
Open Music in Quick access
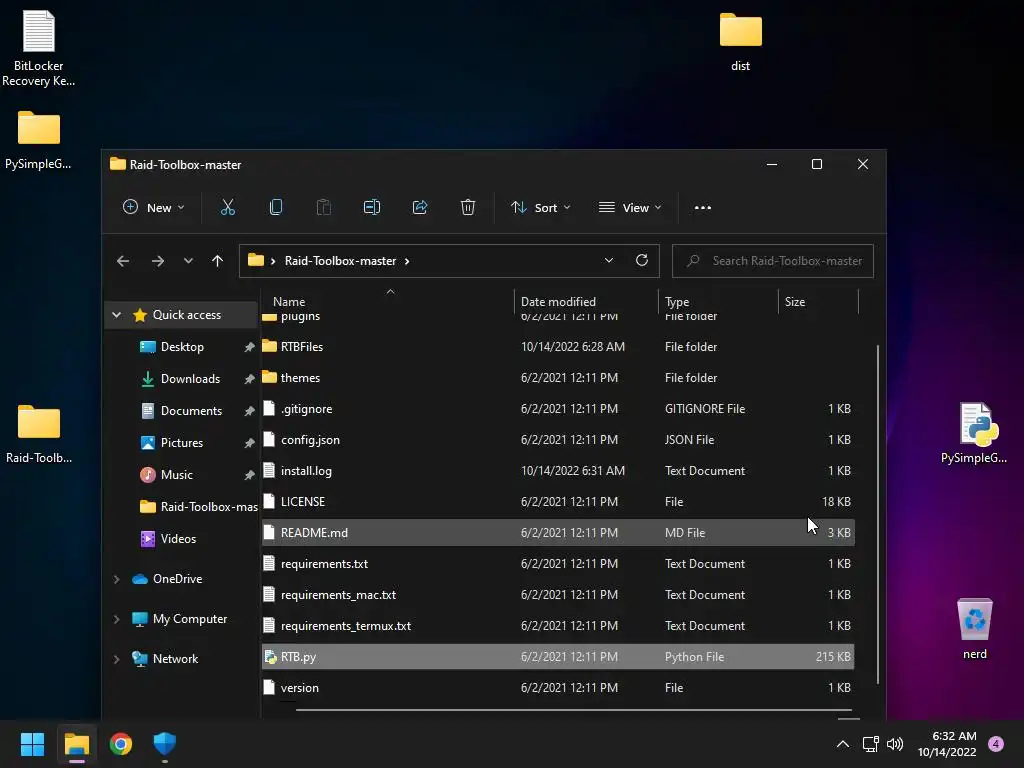tap(176, 475)
